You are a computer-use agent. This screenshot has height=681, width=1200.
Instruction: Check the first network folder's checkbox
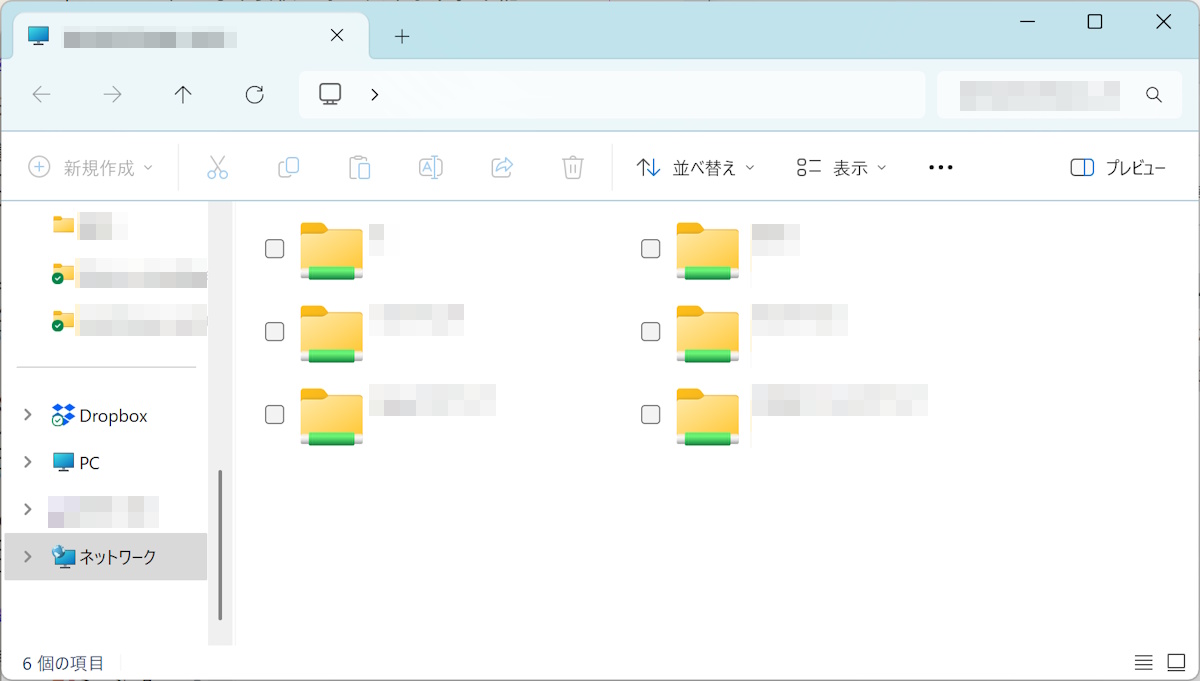coord(274,249)
